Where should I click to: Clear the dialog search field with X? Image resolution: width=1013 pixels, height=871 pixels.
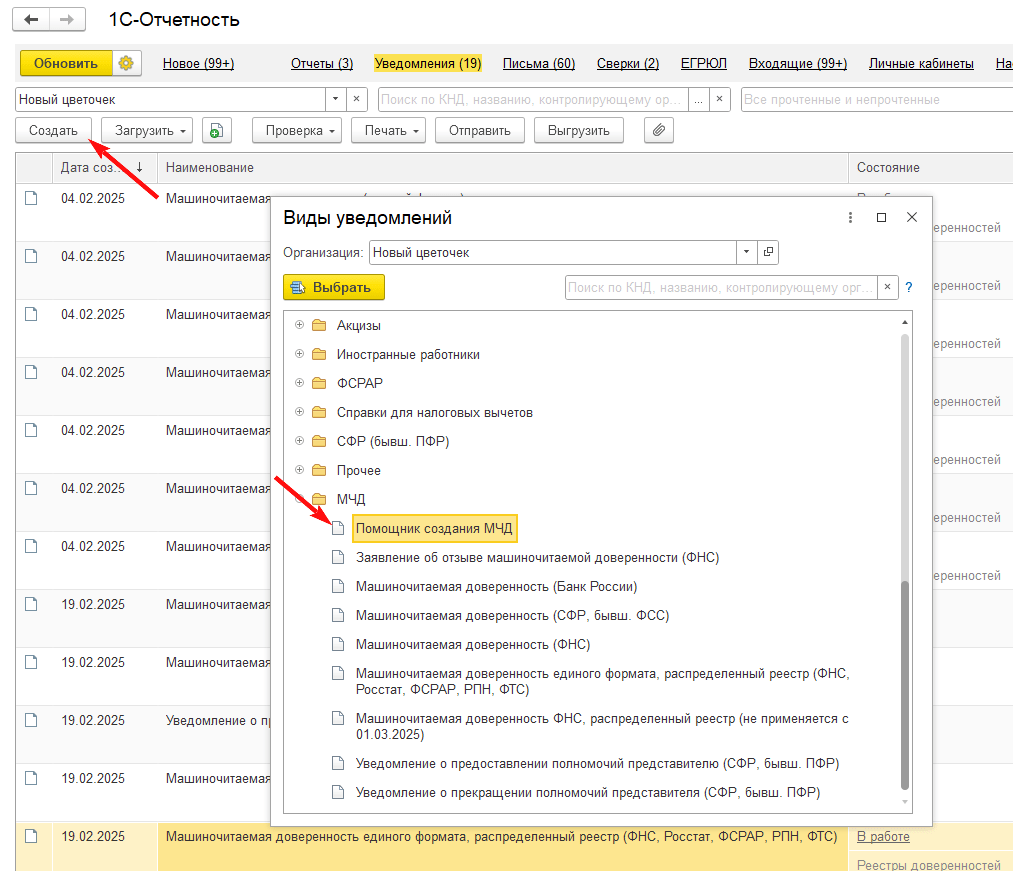886,288
